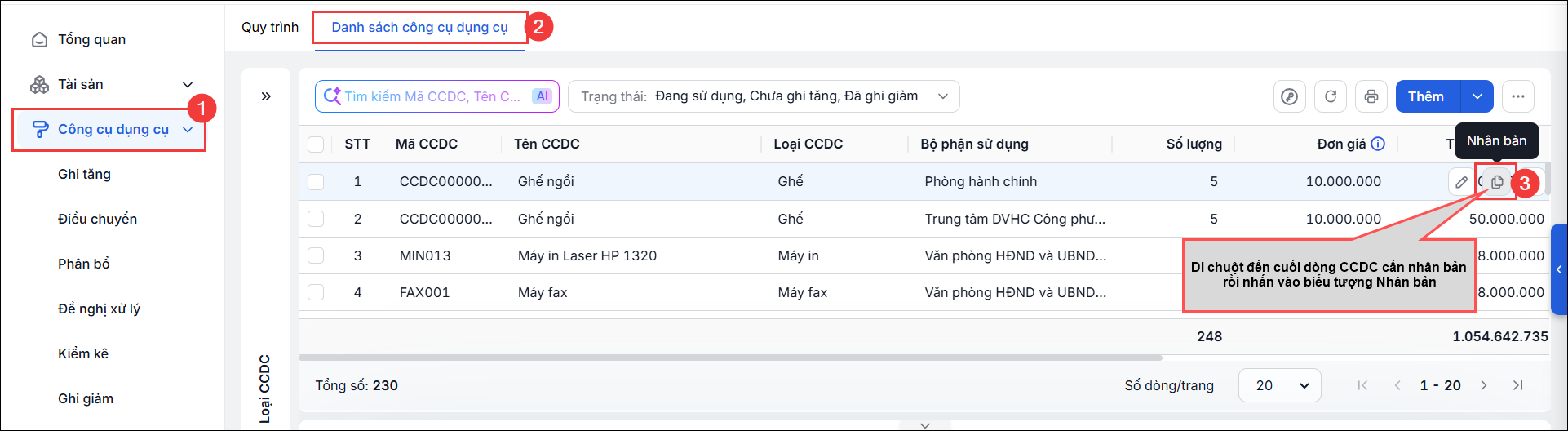
Task: Click the pencil edit icon on row 1
Action: click(1461, 182)
